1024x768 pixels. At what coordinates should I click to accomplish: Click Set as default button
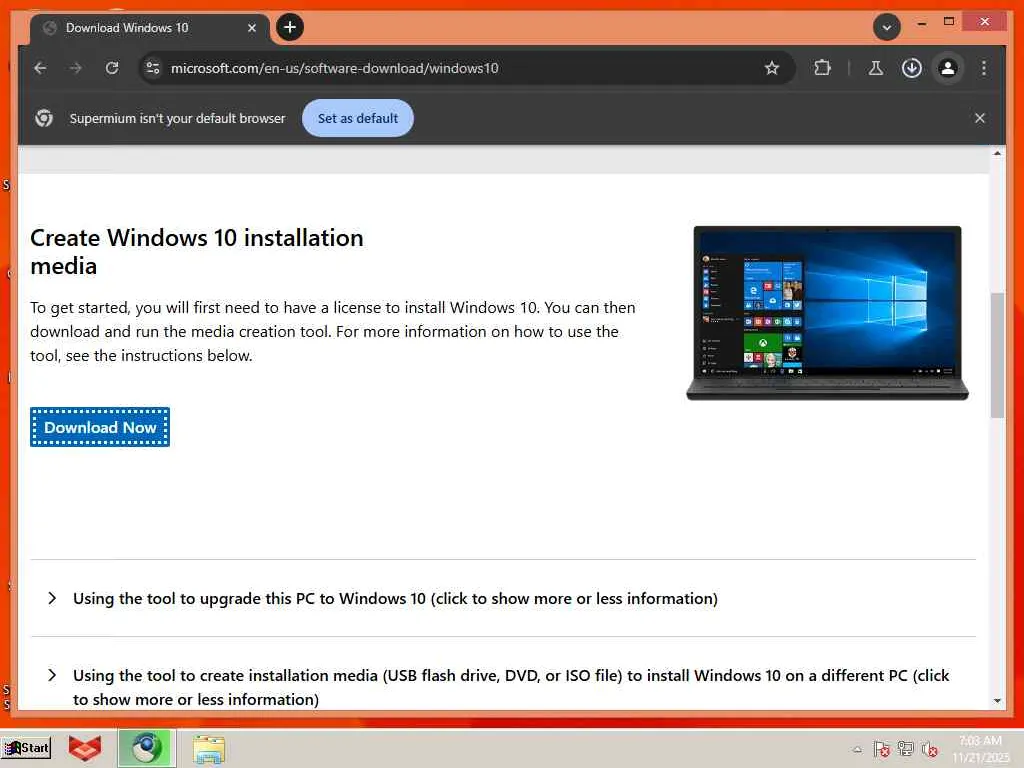click(x=357, y=118)
